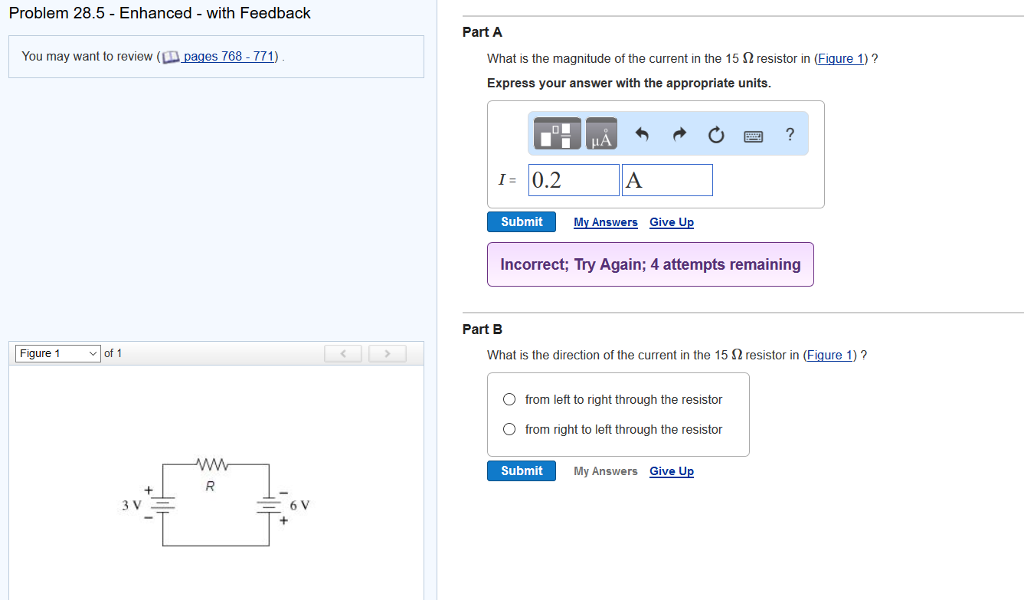Open the Figure 1 dropdown

click(x=58, y=354)
